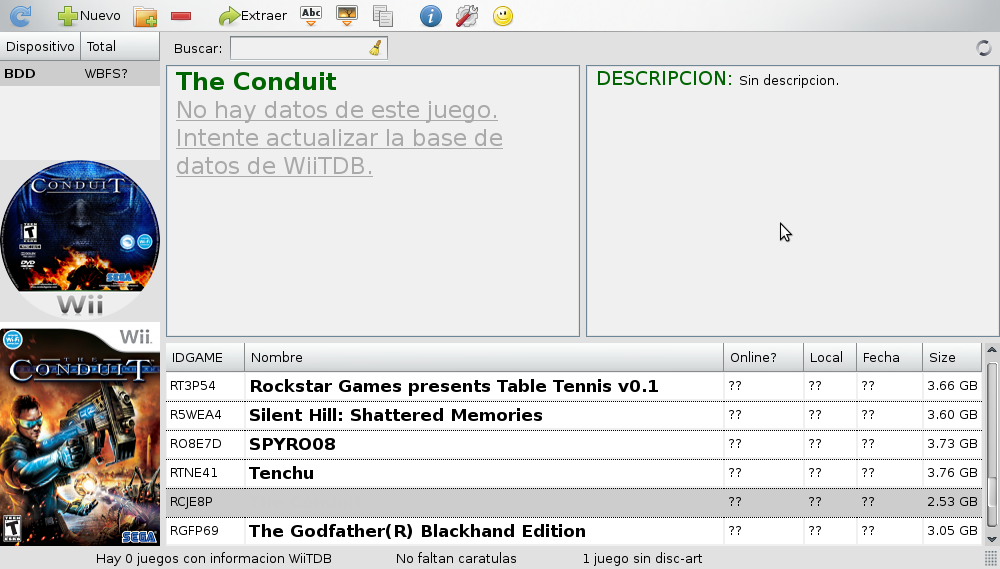The height and width of the screenshot is (569, 1000).
Task: Click the 3.66 GB size cell
Action: (x=952, y=386)
